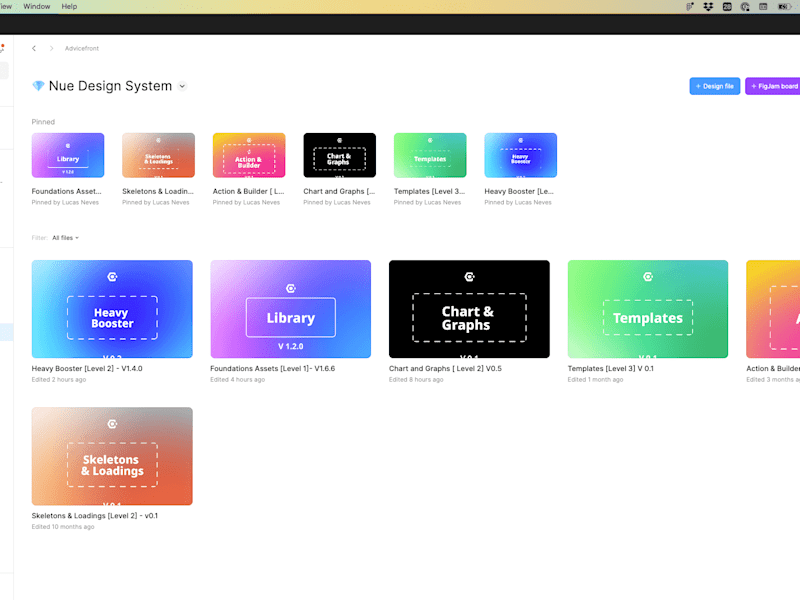Select the large Heavy Booster file card
This screenshot has height=600, width=800.
pyautogui.click(x=112, y=309)
